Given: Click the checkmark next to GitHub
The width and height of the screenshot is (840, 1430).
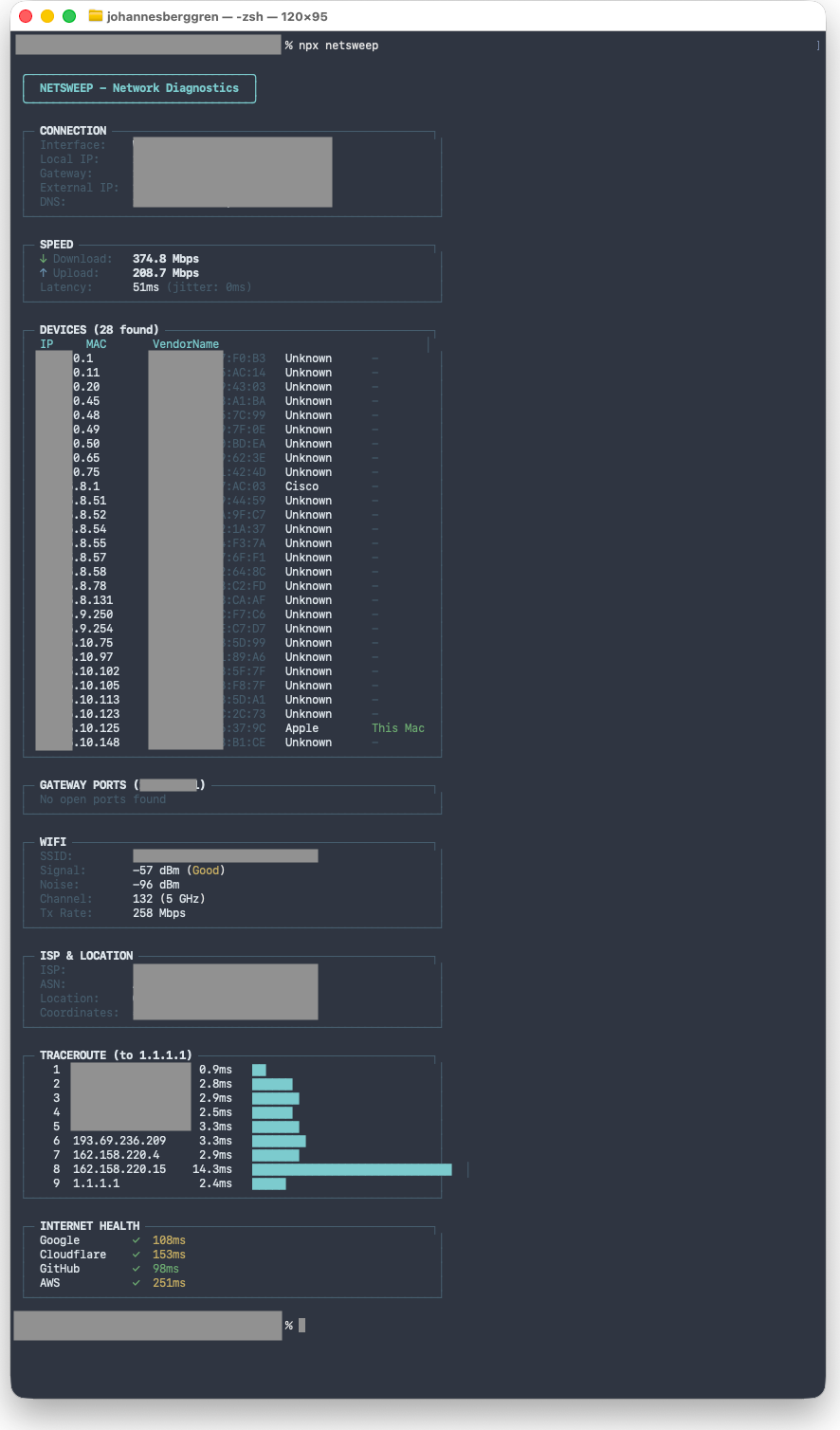Looking at the screenshot, I should coord(137,1269).
